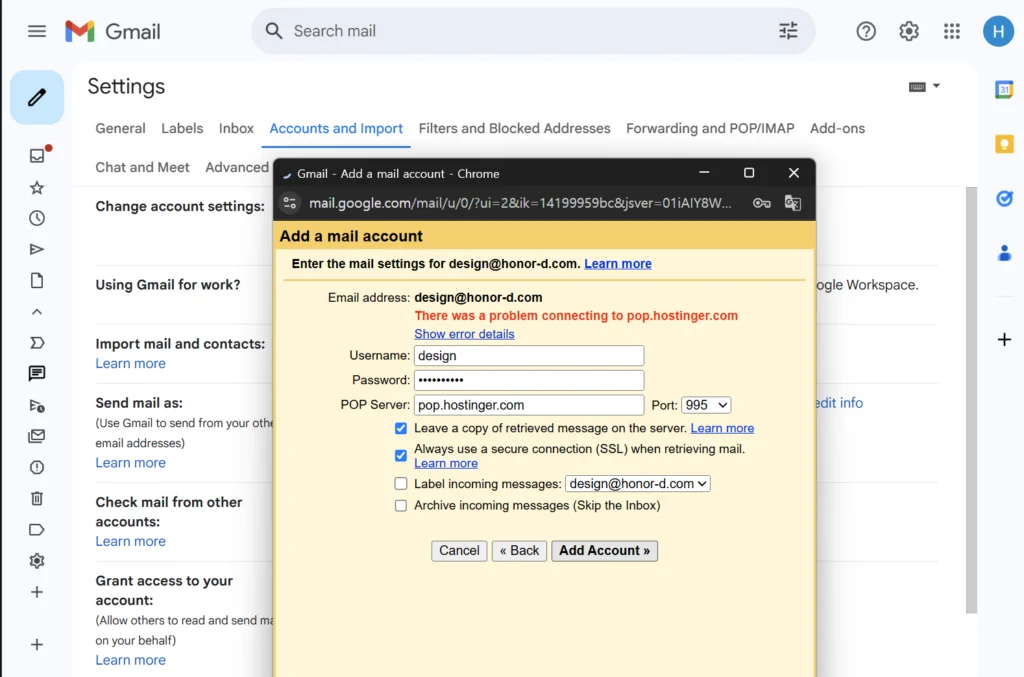Open Manage labels gear in sidebar

pyautogui.click(x=37, y=561)
